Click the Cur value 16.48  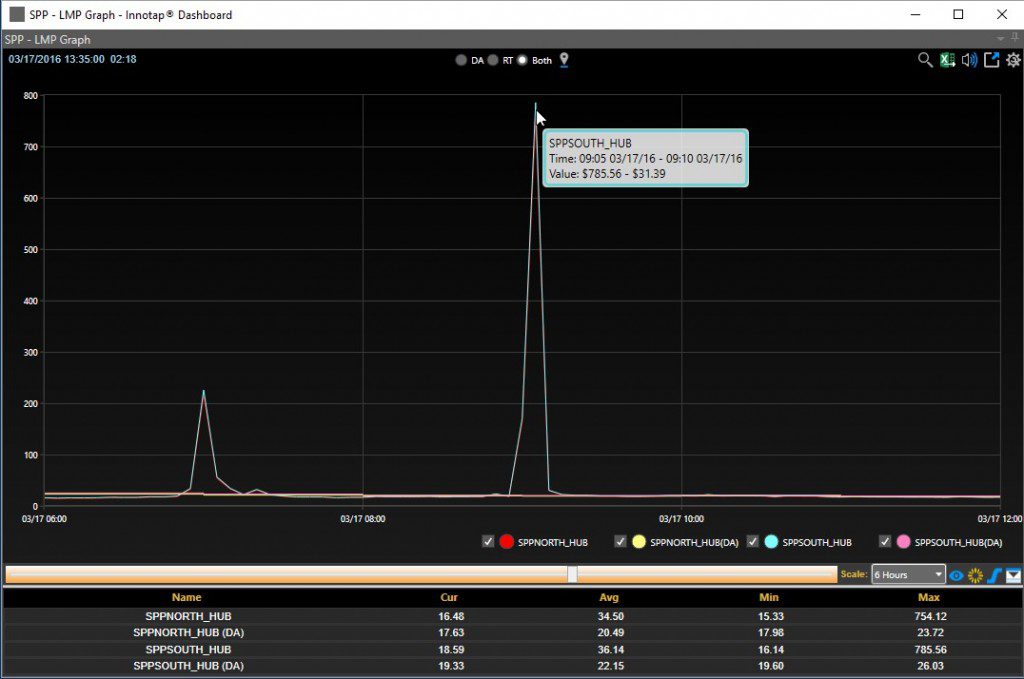pyautogui.click(x=451, y=616)
